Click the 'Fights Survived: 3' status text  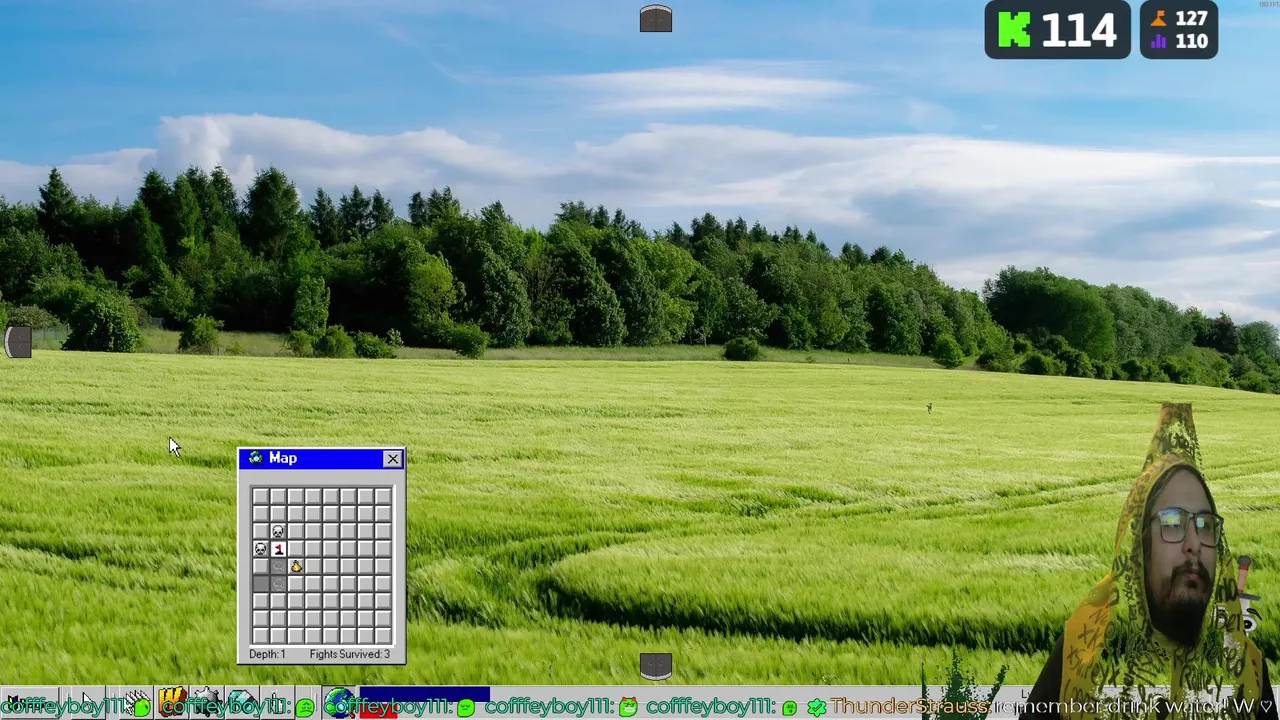click(350, 654)
